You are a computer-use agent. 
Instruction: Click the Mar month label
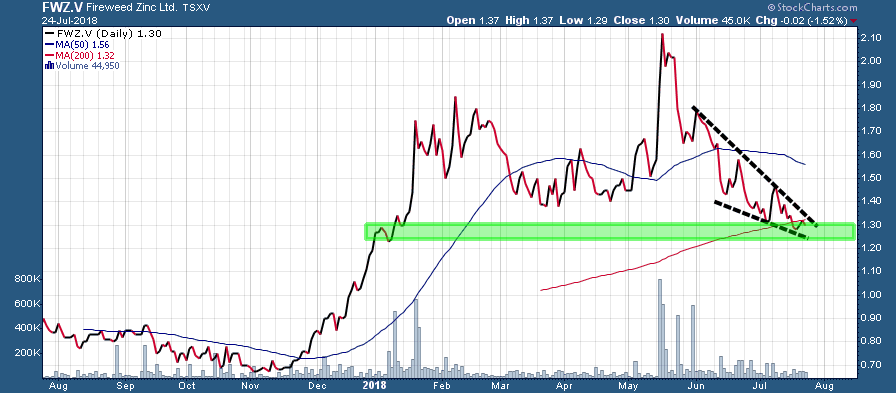(501, 386)
